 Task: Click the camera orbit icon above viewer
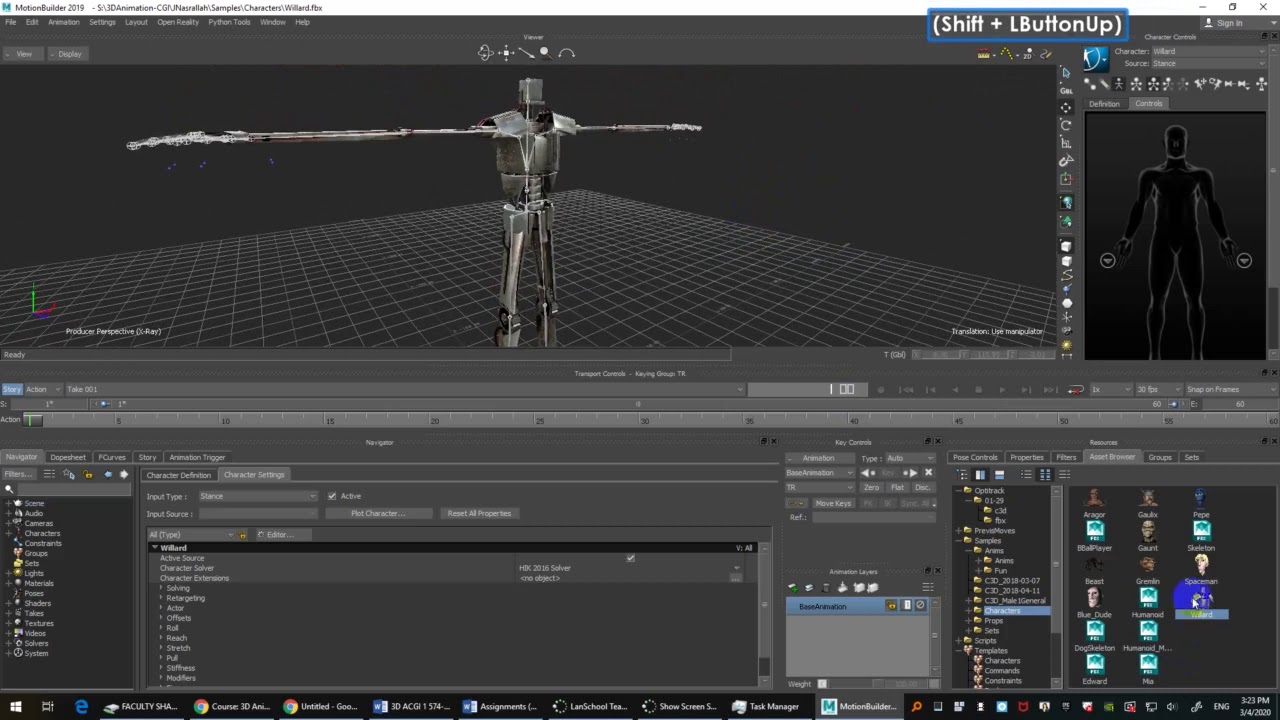(485, 52)
